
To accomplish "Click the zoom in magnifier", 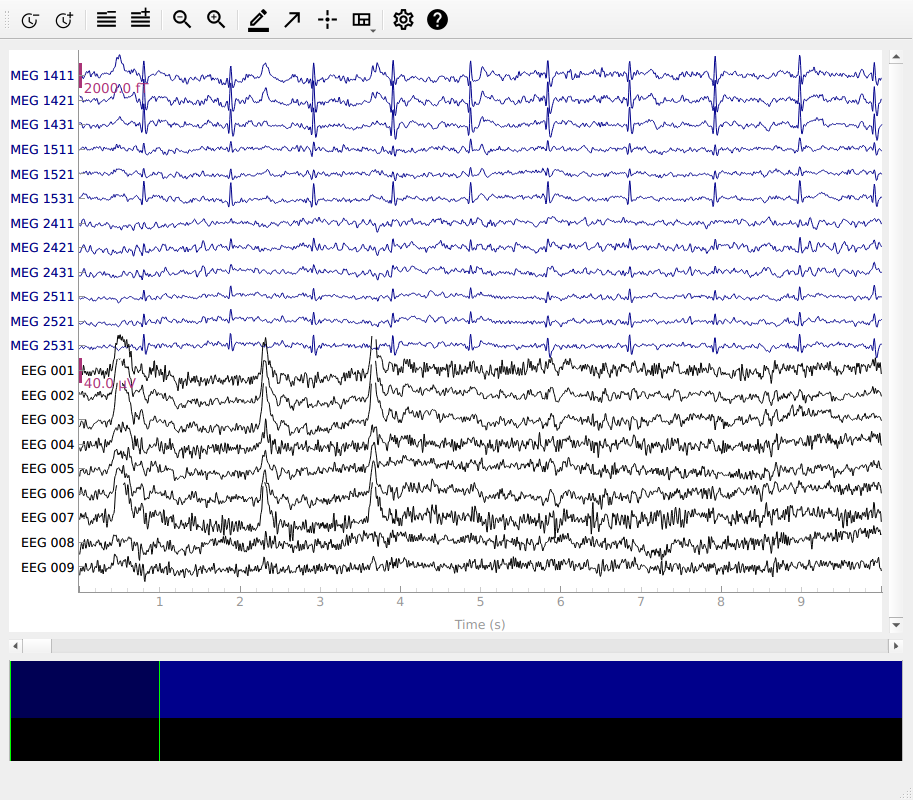I will point(216,19).
